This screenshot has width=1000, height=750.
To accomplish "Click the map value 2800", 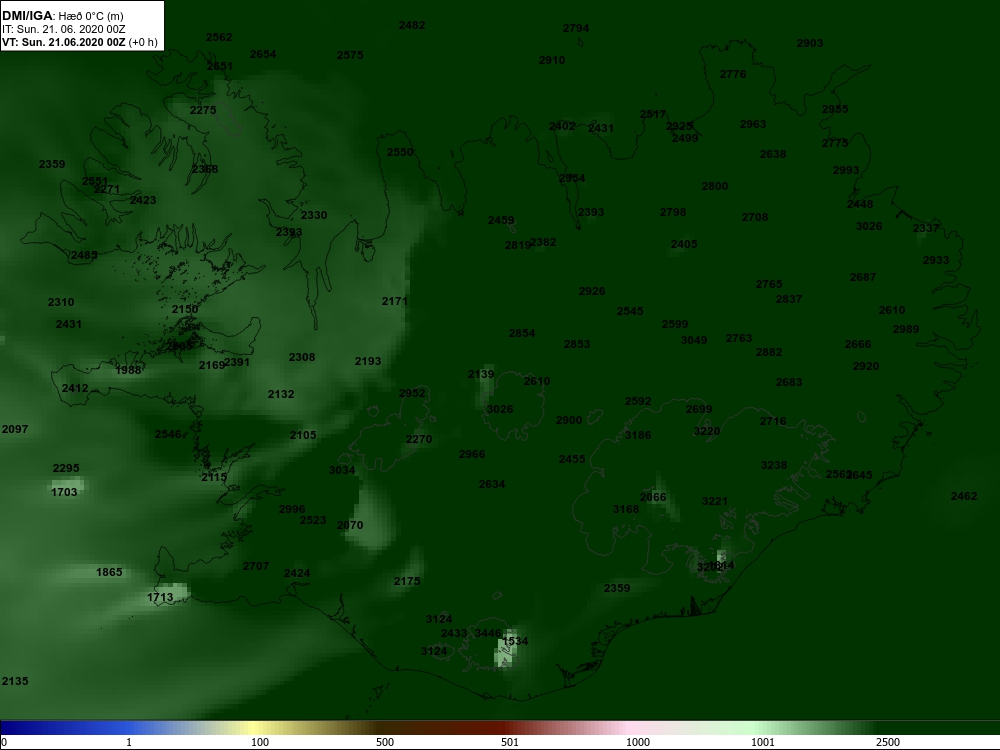I will click(x=714, y=186).
